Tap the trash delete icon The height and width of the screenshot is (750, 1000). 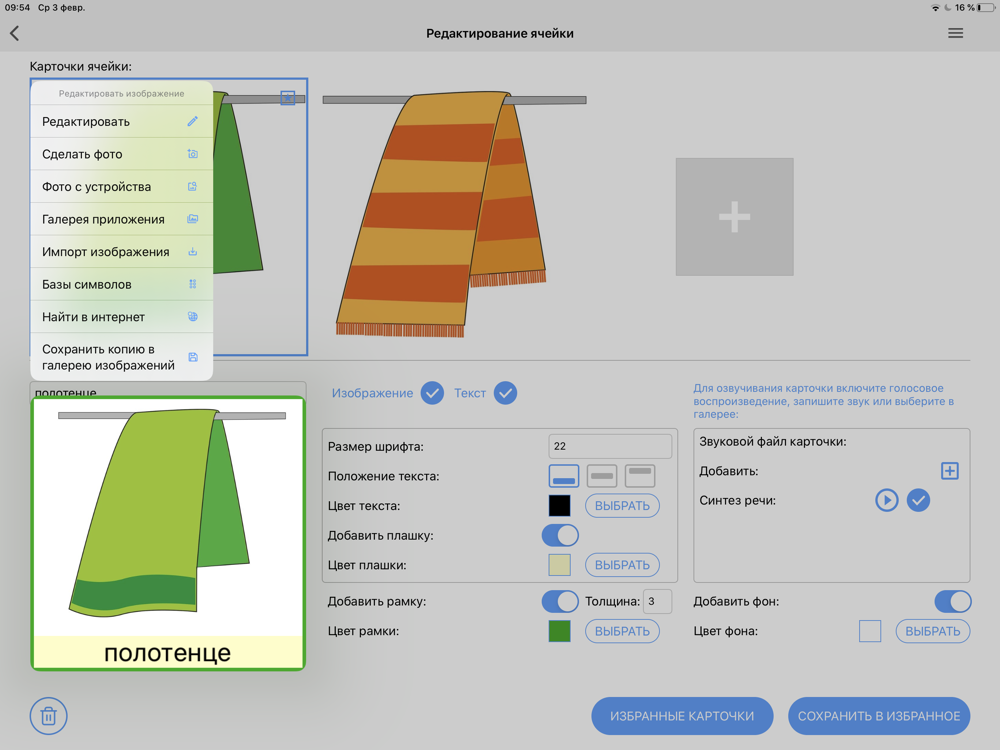48,716
